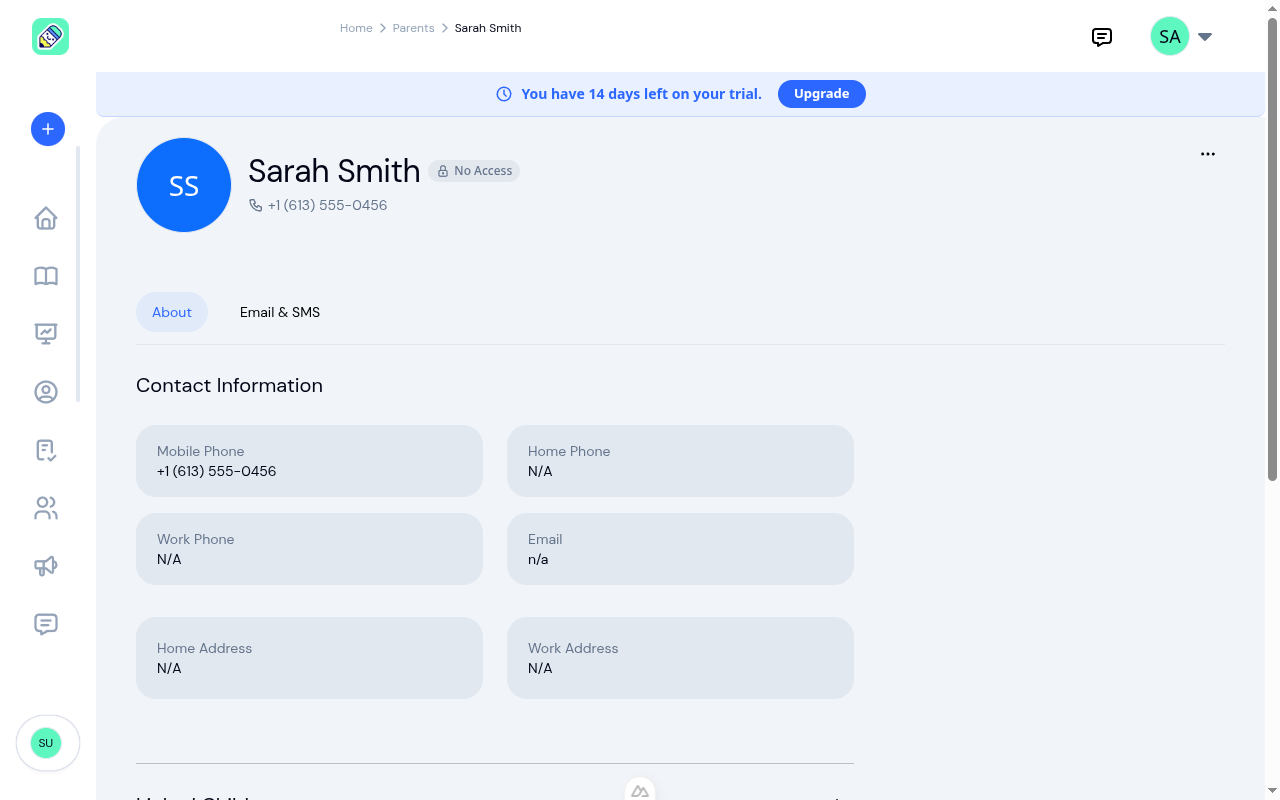
Task: Click the Mobile Phone card
Action: coord(309,461)
